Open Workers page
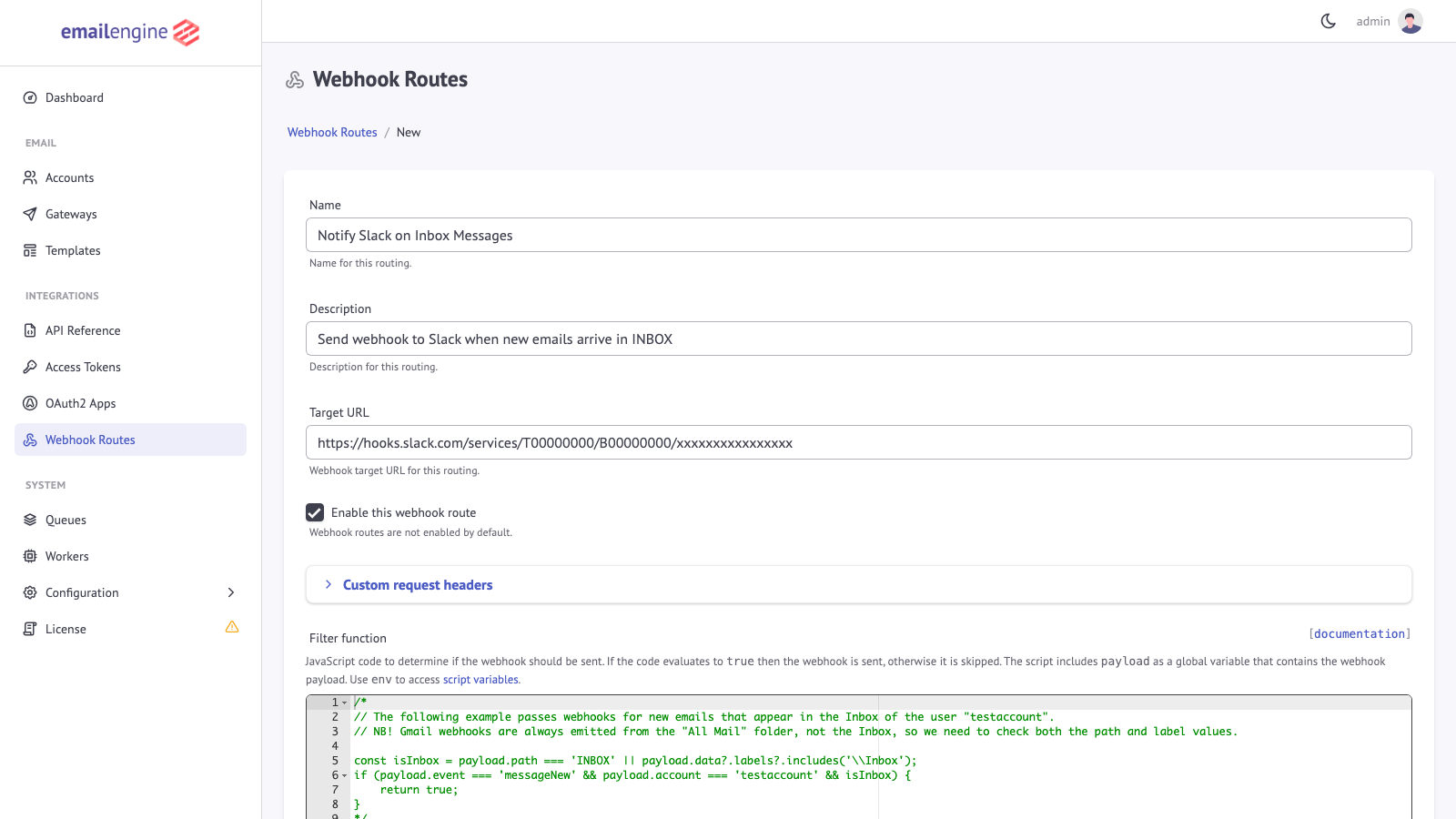Image resolution: width=1456 pixels, height=819 pixels. pyautogui.click(x=130, y=556)
